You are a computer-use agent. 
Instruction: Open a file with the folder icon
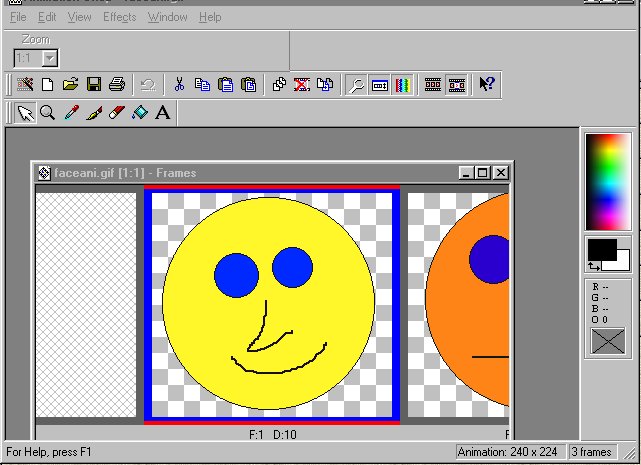click(71, 85)
